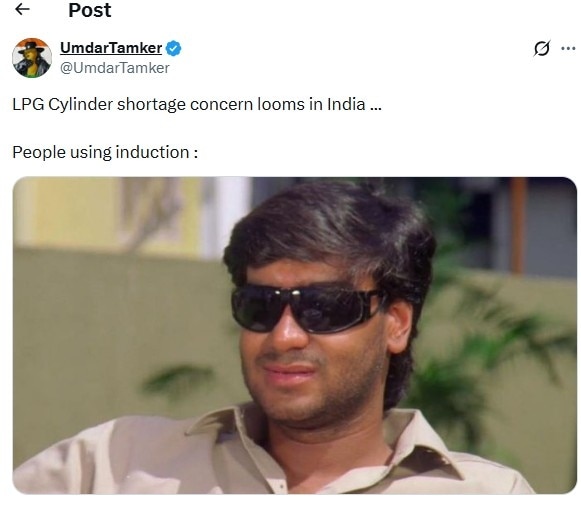Open the three-dot more options menu
581x514 pixels.
568,48
